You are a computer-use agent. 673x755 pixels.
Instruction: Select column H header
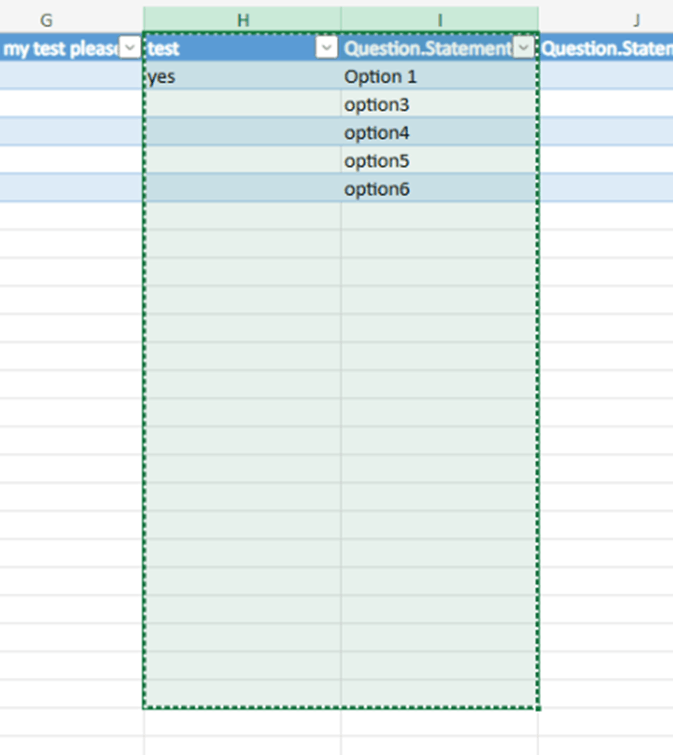coord(242,20)
